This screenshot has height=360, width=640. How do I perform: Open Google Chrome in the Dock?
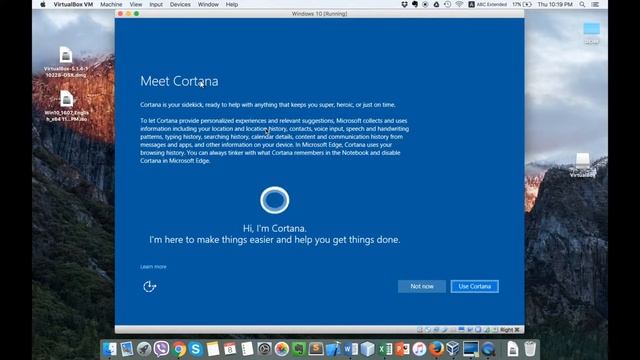pos(179,349)
